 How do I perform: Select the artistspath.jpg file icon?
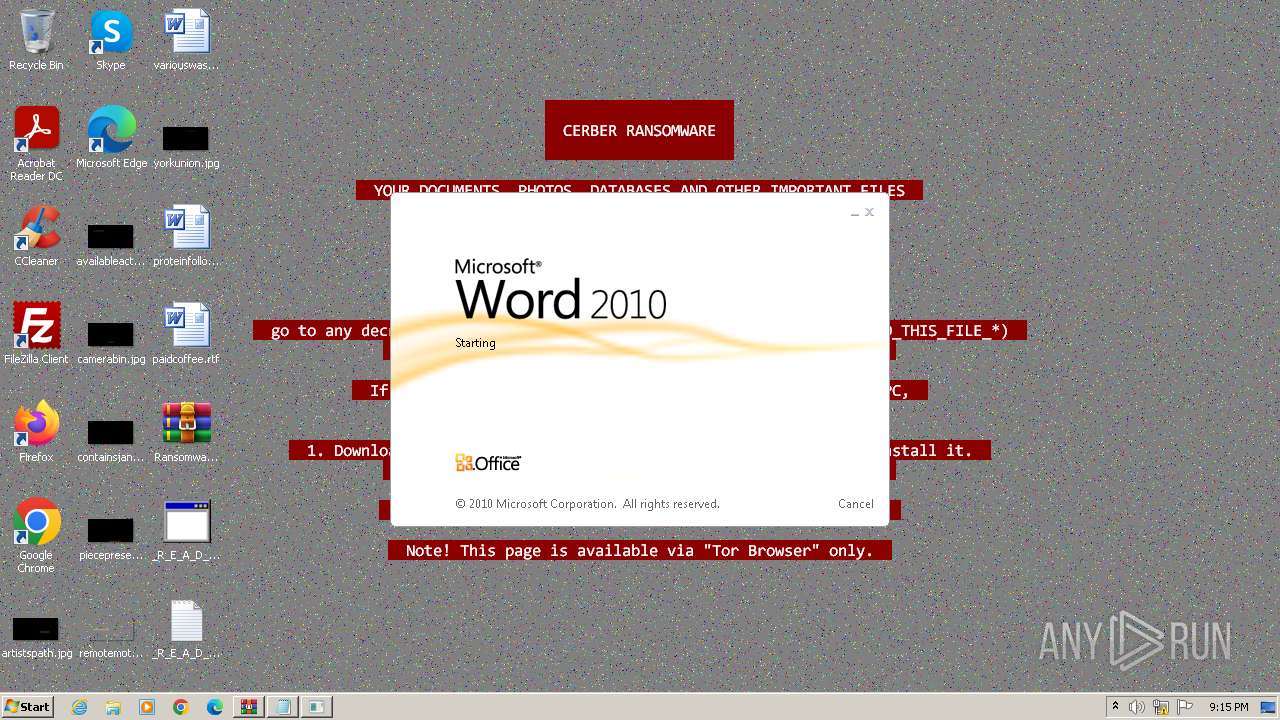click(36, 637)
